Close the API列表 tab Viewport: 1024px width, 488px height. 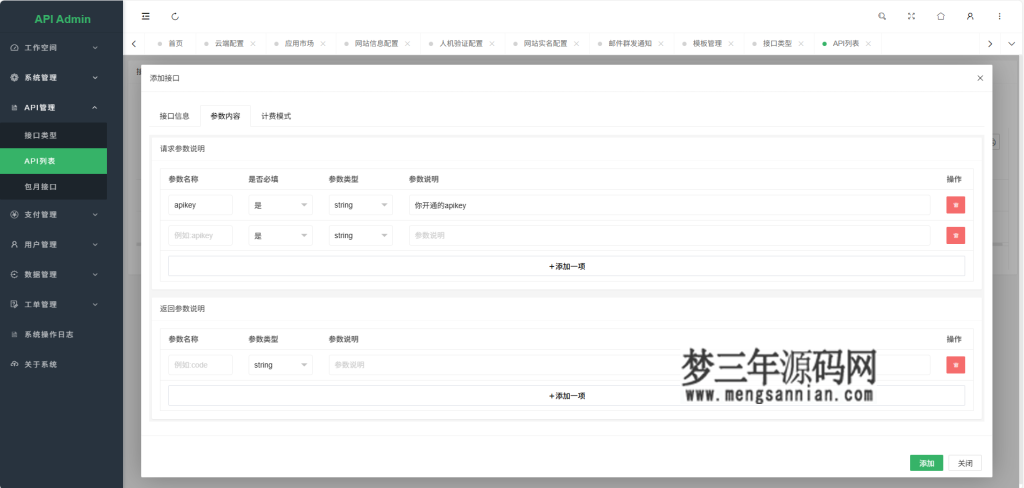click(x=868, y=44)
